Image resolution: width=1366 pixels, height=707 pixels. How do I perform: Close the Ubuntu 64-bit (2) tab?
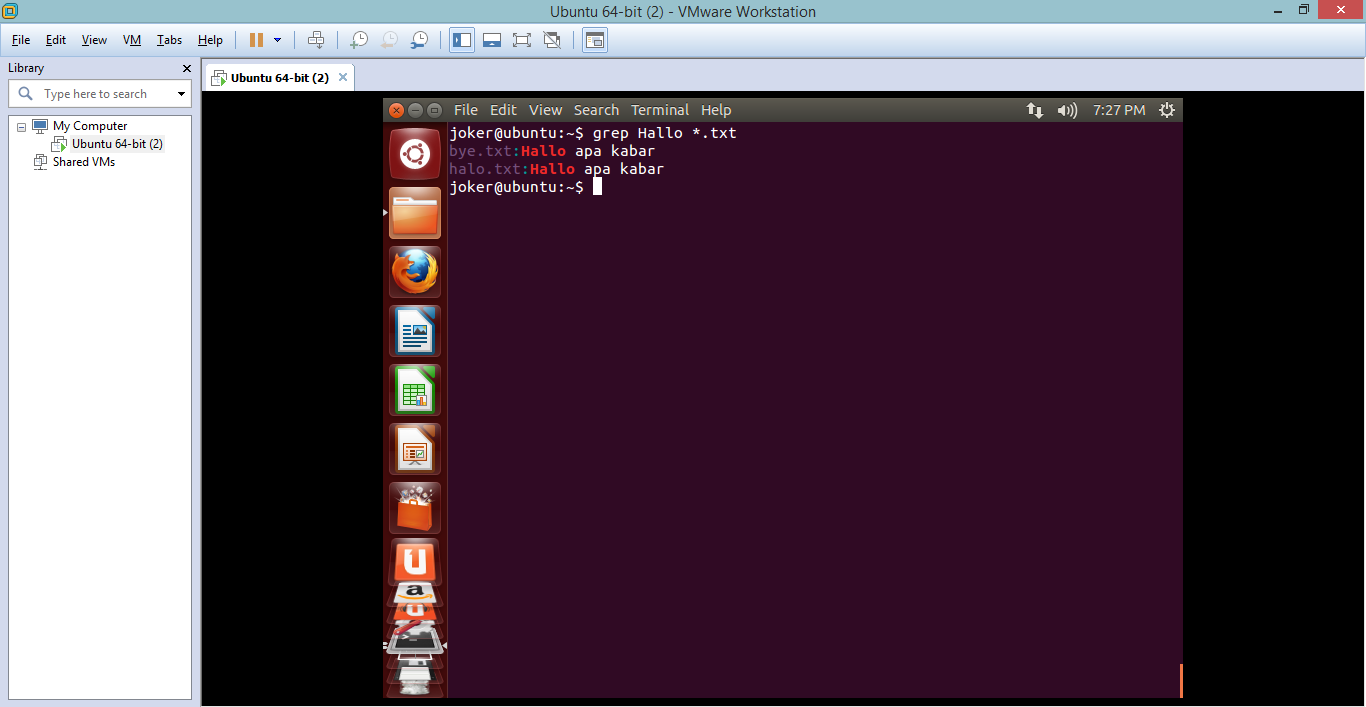343,77
